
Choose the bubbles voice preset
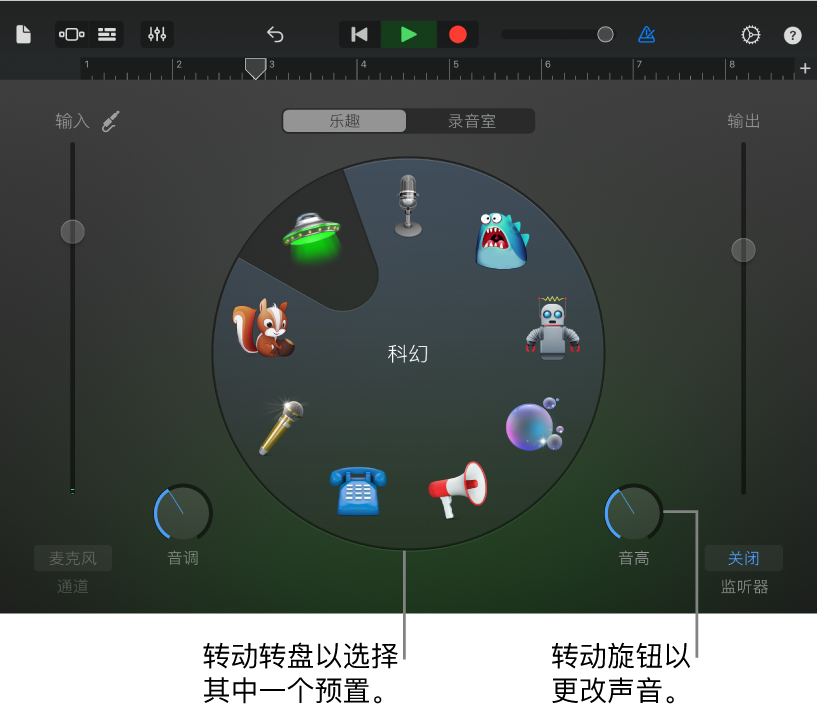[534, 424]
